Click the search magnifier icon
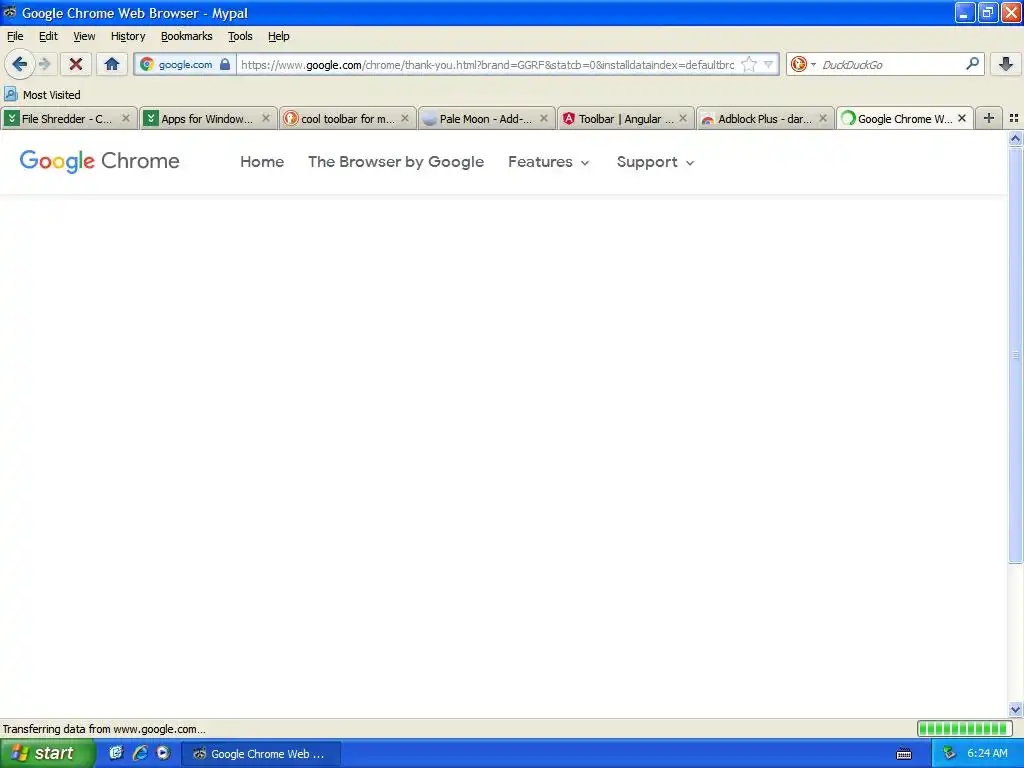The width and height of the screenshot is (1024, 768). (972, 64)
